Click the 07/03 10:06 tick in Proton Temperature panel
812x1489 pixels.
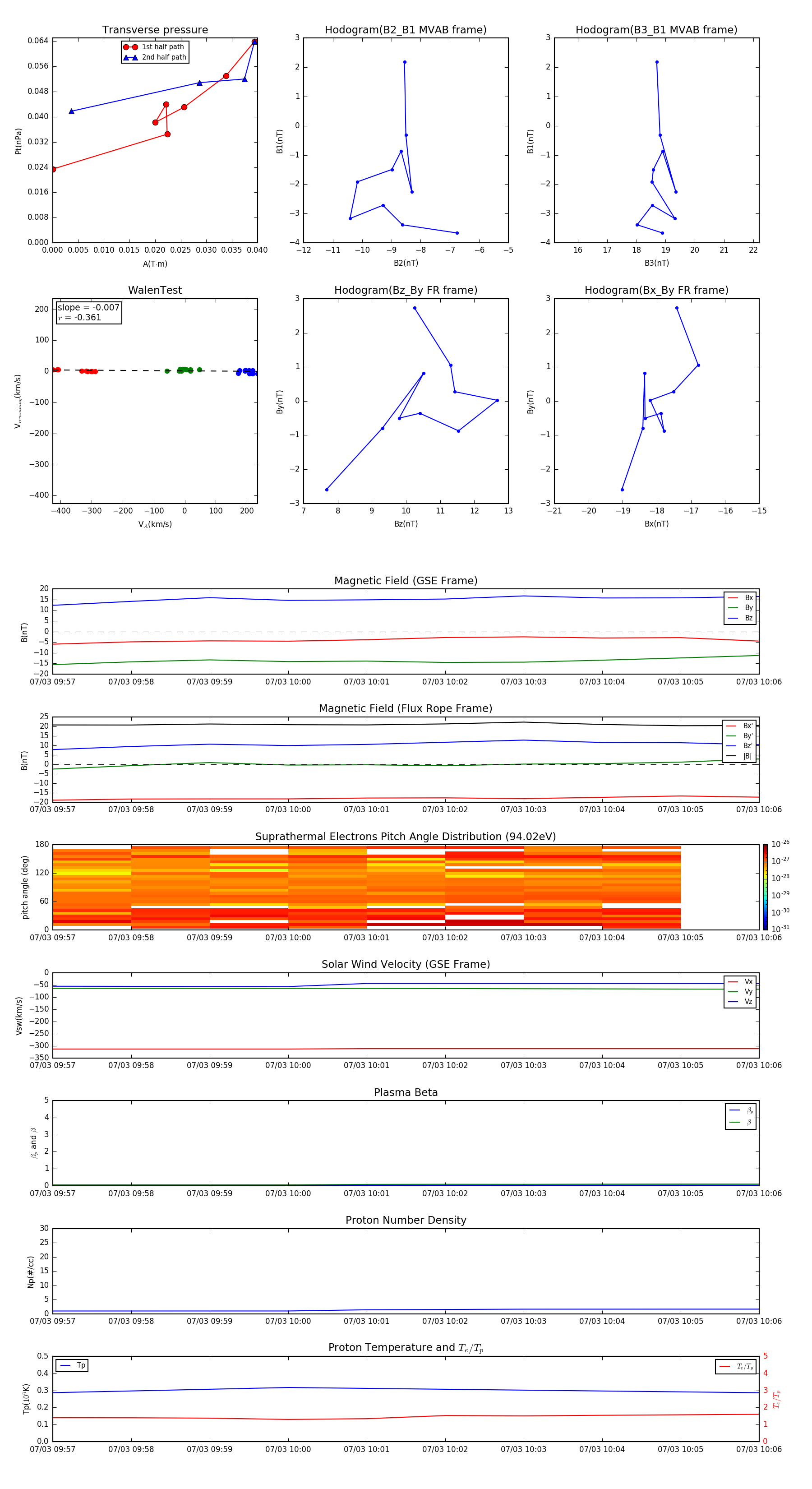point(759,1449)
